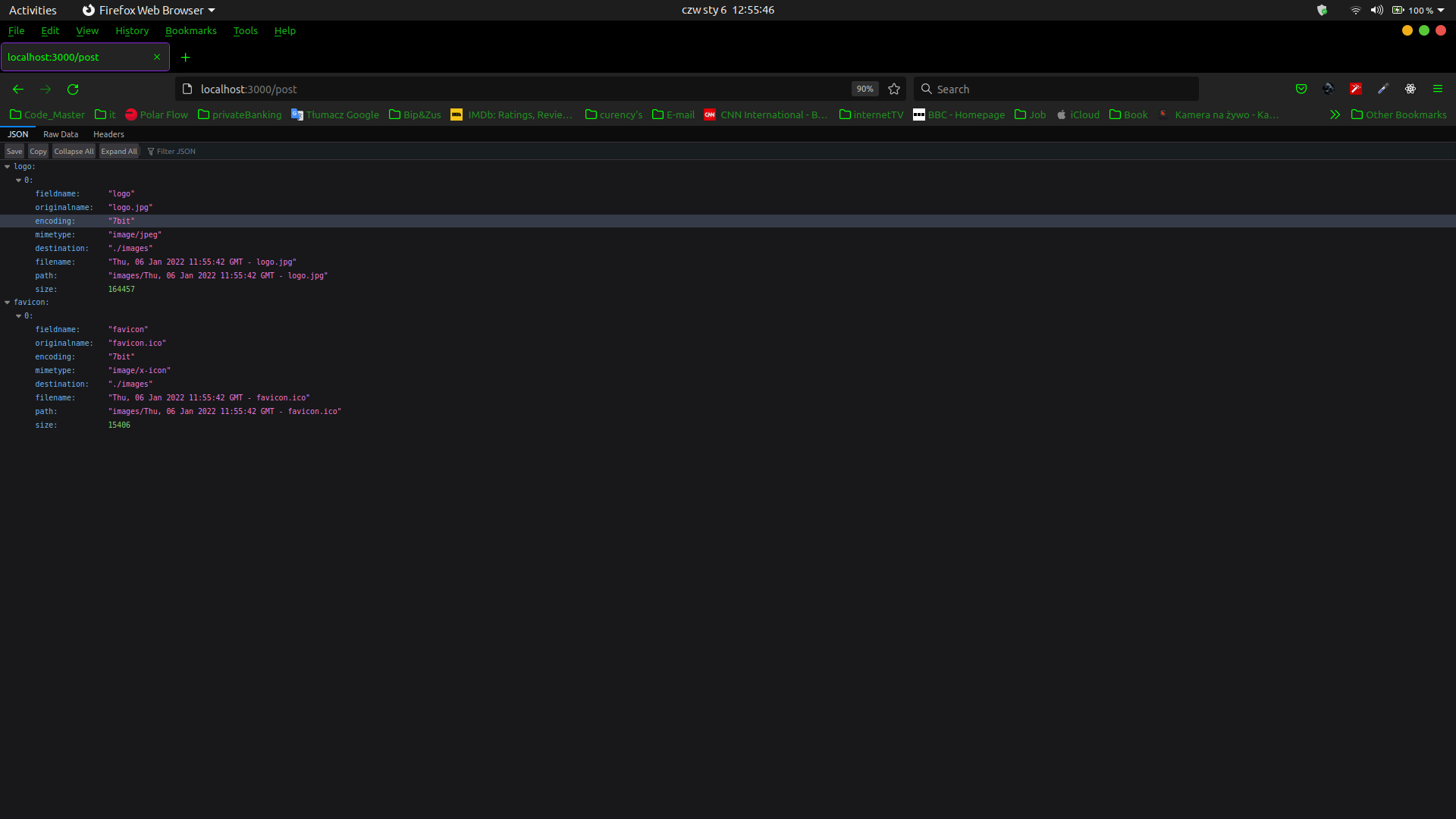Open the clock and calendar panel

(x=728, y=11)
